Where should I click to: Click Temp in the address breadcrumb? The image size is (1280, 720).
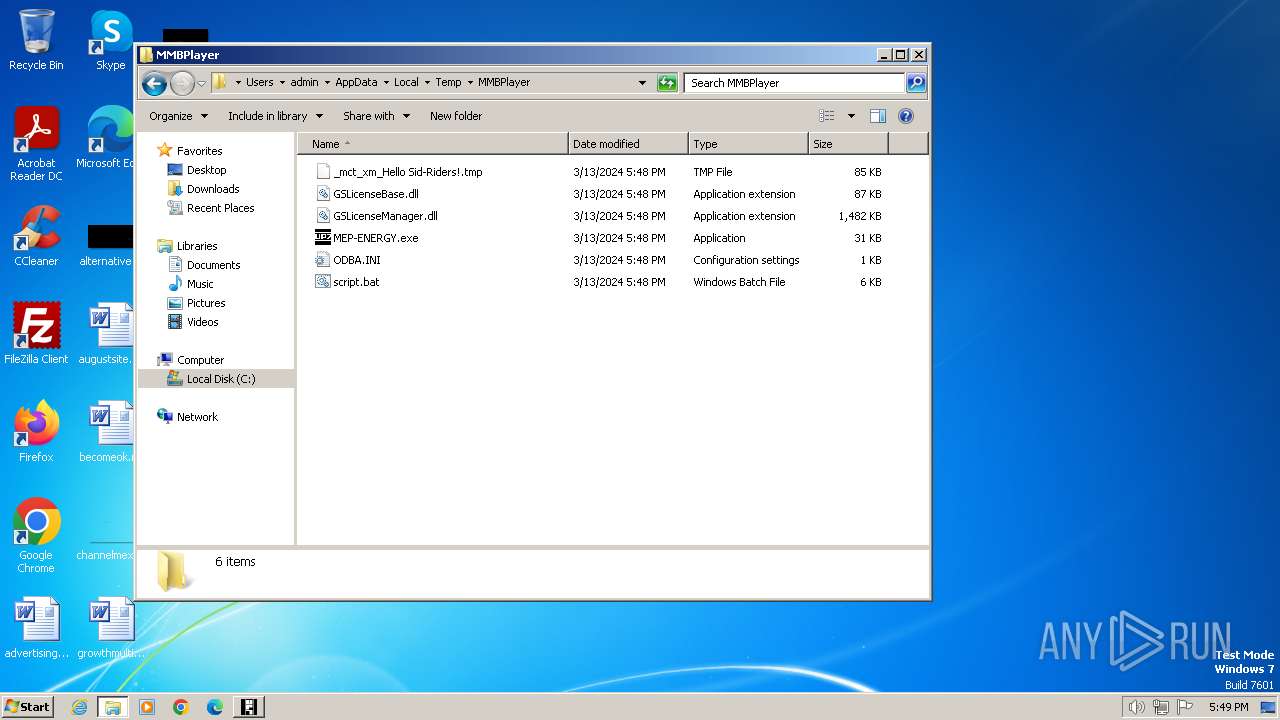coord(448,83)
